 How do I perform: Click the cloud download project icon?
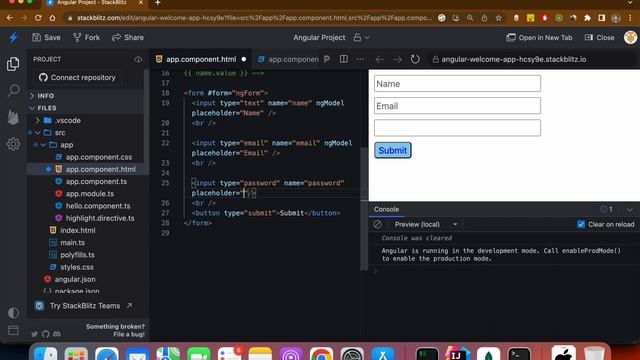138,60
